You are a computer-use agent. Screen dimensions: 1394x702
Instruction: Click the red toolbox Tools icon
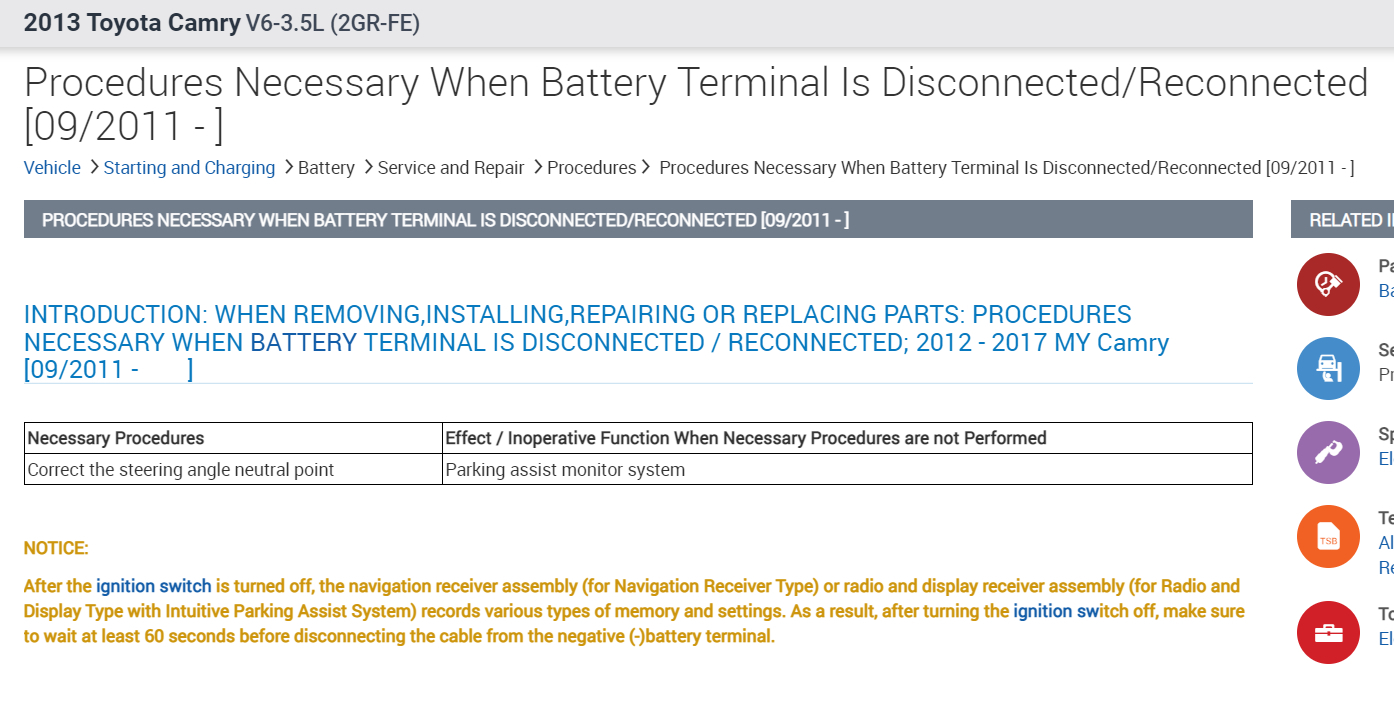pyautogui.click(x=1328, y=633)
